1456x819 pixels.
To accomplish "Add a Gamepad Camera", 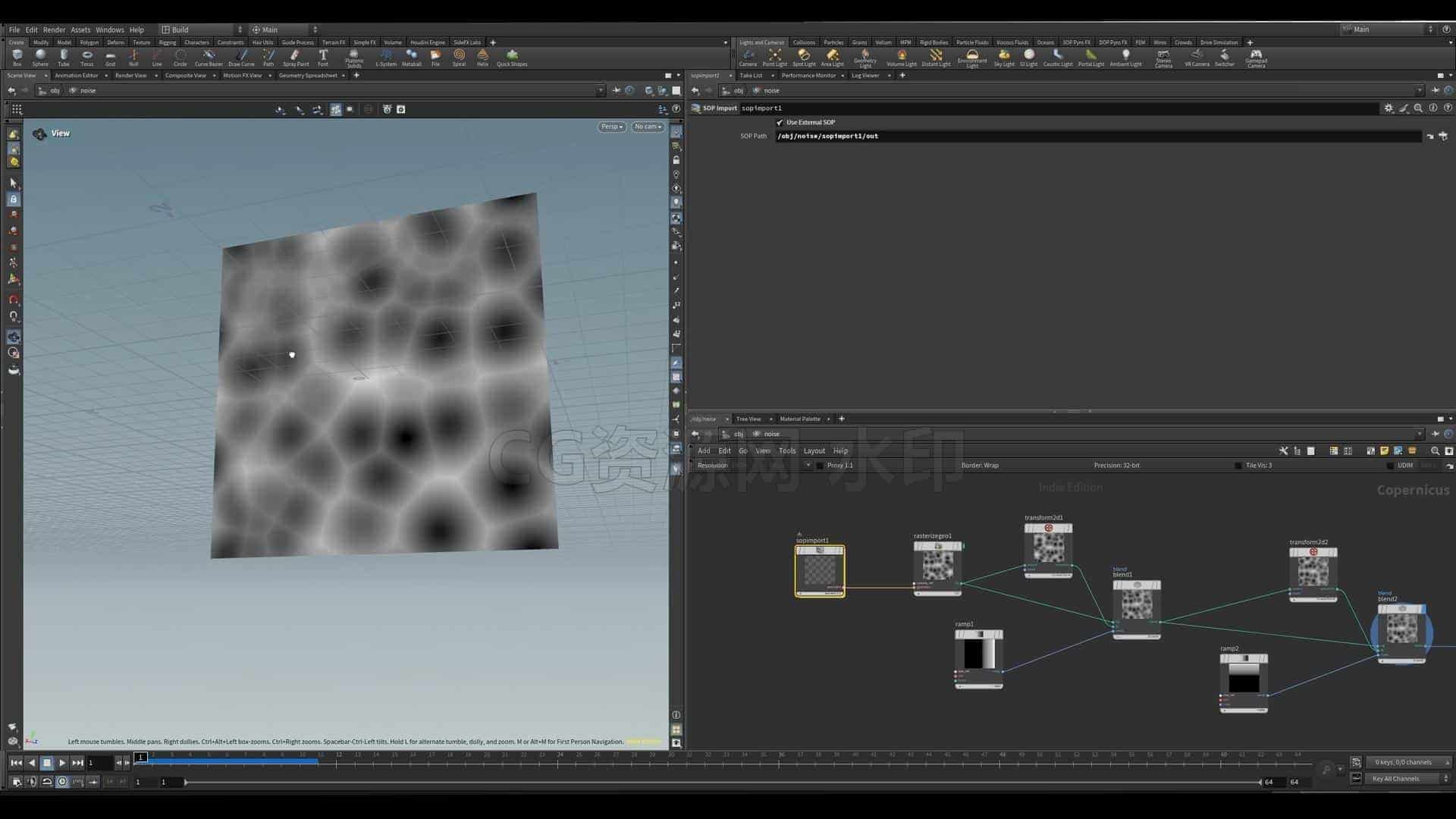I will coord(1256,58).
